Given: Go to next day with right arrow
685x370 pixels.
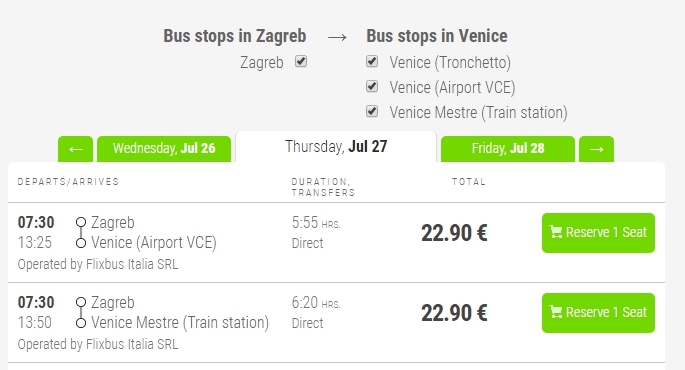Looking at the screenshot, I should tap(596, 149).
